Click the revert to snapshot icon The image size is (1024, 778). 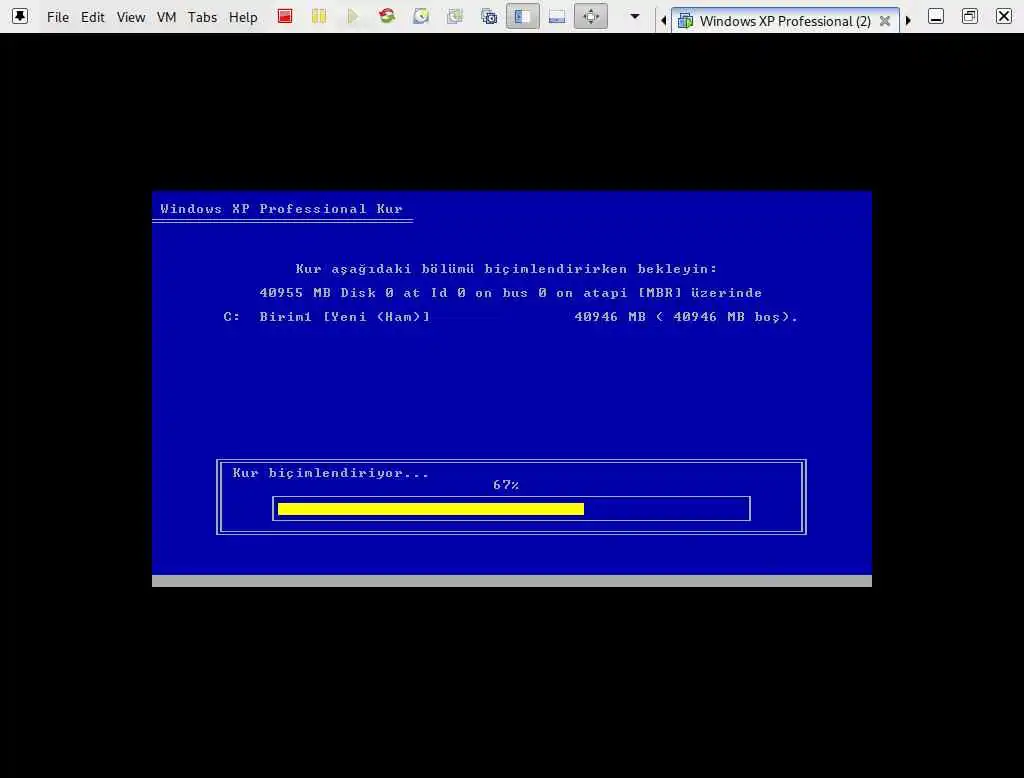pyautogui.click(x=455, y=16)
